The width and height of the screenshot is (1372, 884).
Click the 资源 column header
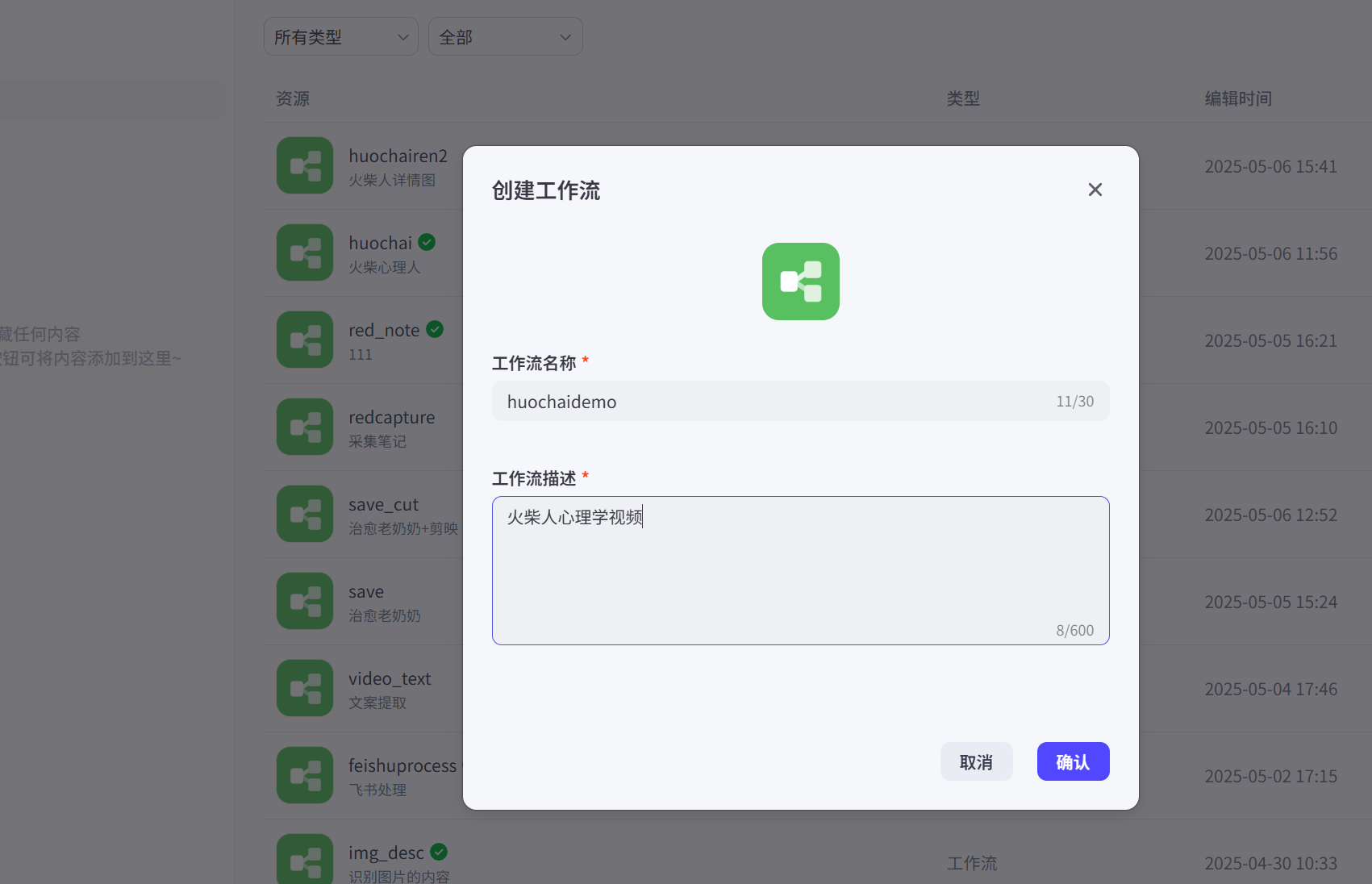point(293,98)
